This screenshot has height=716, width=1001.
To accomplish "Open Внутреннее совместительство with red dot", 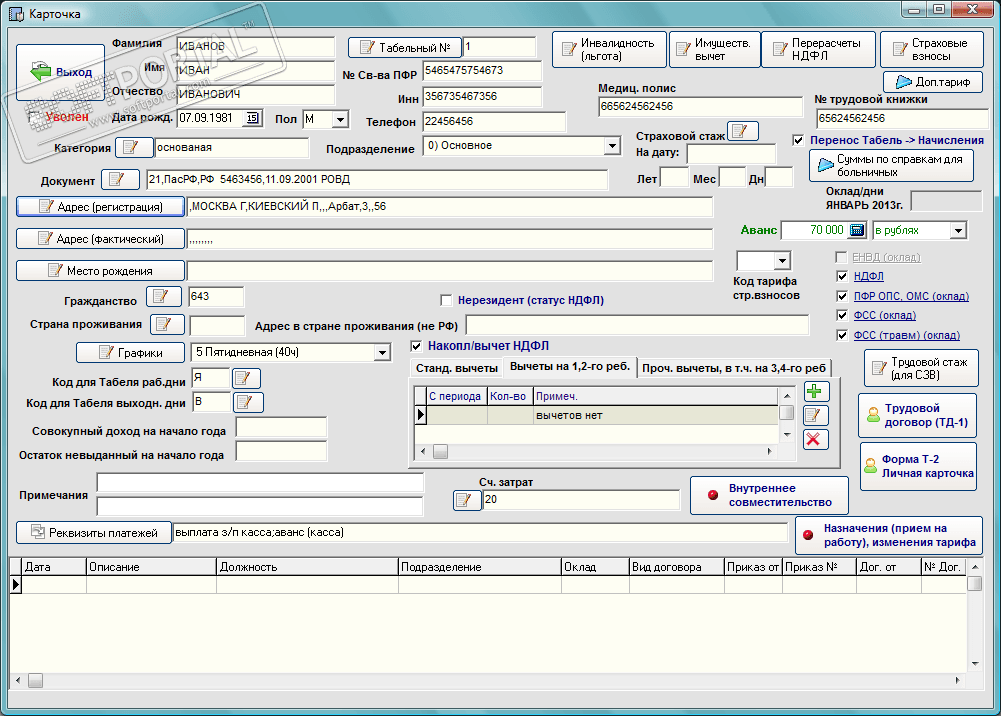I will click(769, 495).
